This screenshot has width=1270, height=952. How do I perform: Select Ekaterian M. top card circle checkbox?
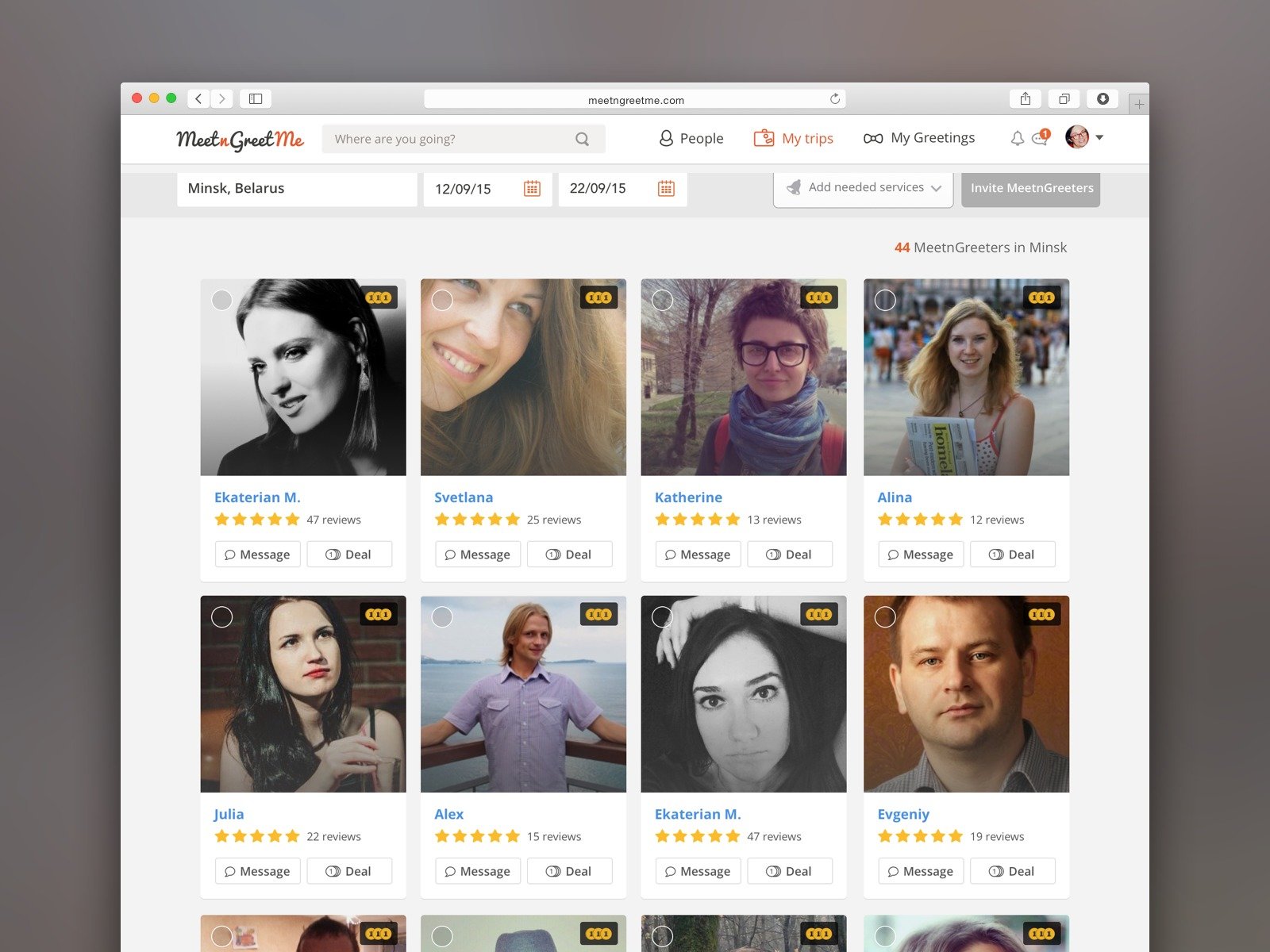(222, 300)
